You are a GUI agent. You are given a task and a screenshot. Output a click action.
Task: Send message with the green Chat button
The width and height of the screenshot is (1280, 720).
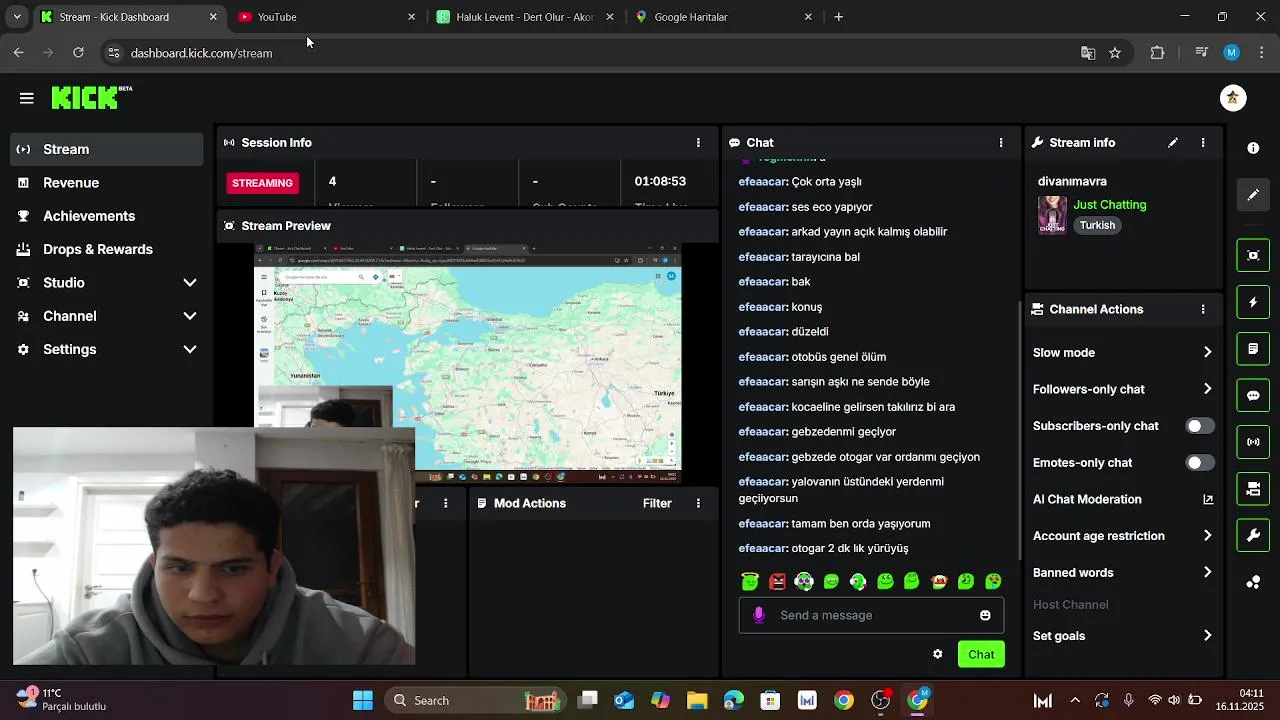pyautogui.click(x=981, y=654)
